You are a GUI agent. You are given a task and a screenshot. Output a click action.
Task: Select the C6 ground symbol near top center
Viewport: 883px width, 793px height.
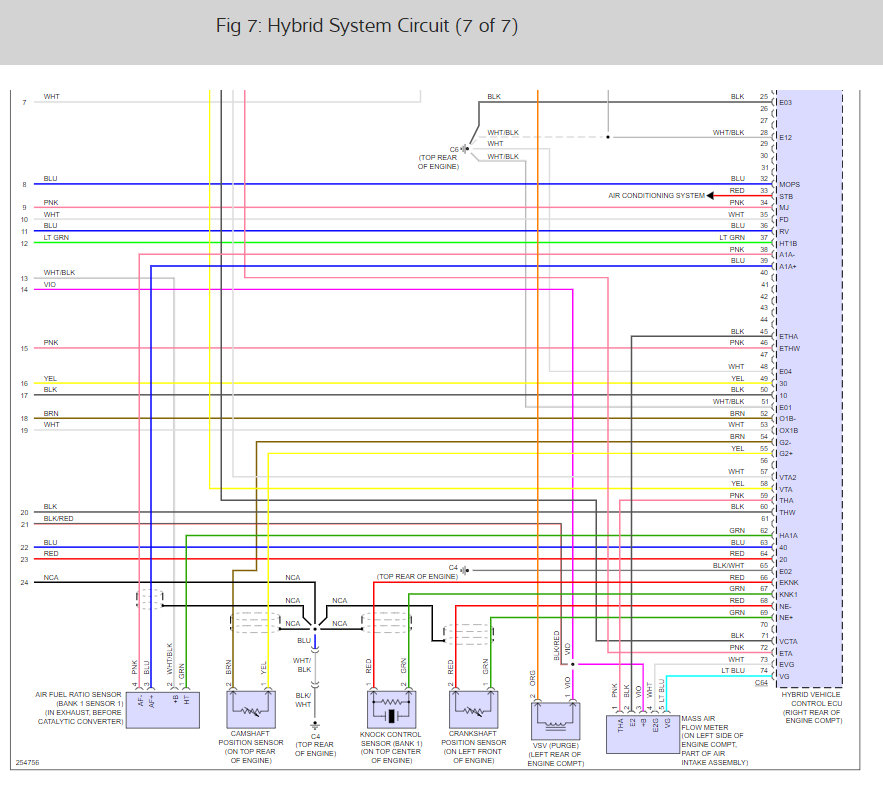point(465,149)
